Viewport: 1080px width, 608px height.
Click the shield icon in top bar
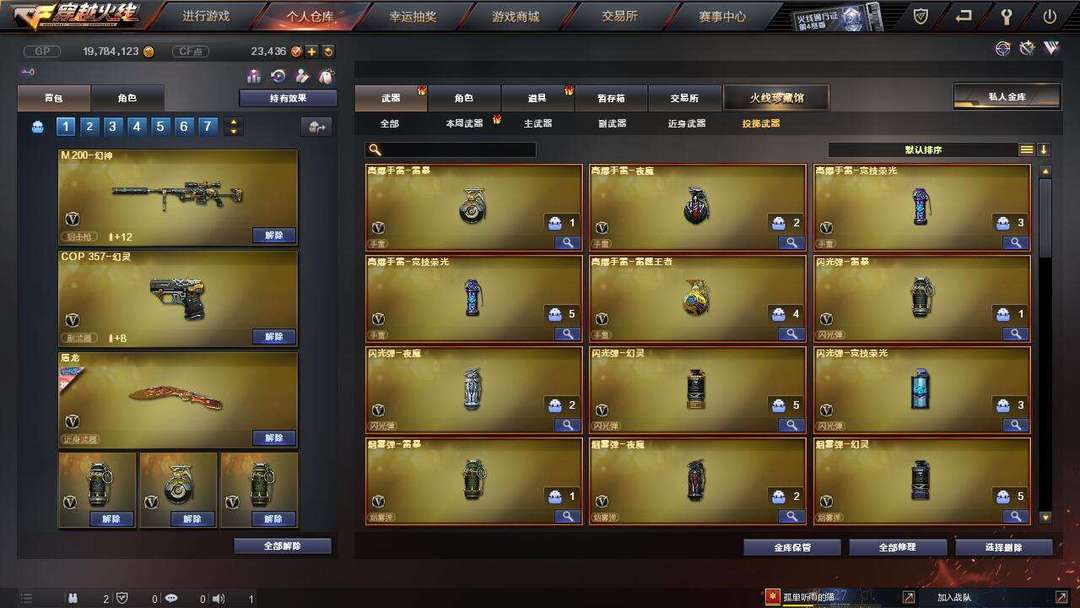[x=920, y=16]
